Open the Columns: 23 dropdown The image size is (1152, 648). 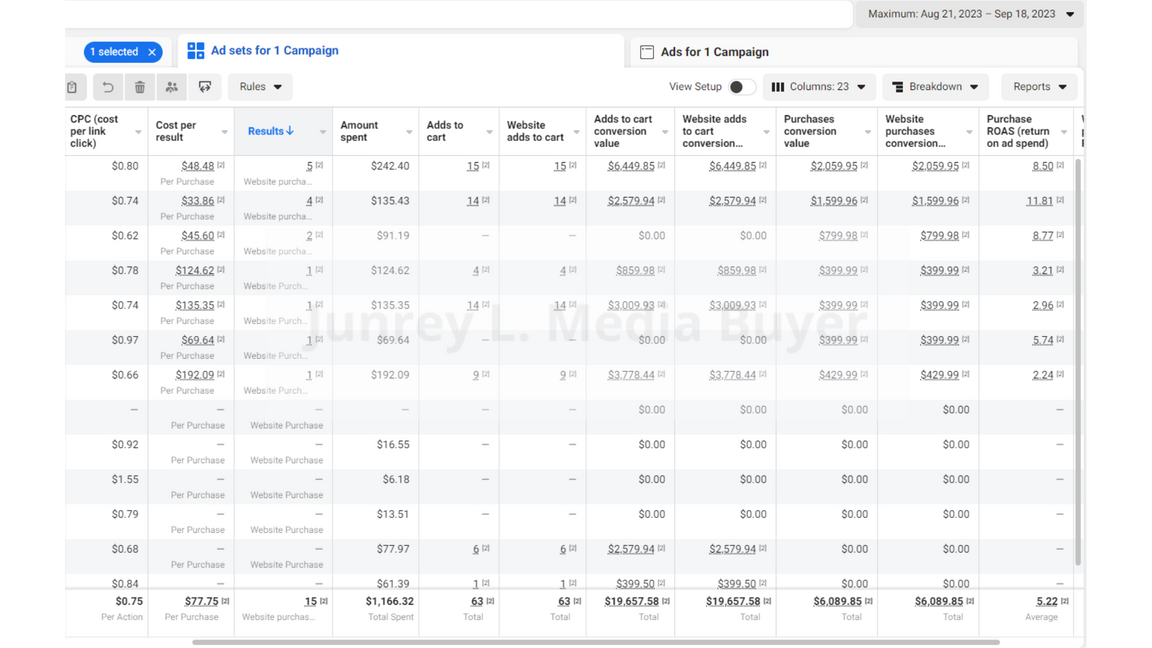pyautogui.click(x=819, y=87)
